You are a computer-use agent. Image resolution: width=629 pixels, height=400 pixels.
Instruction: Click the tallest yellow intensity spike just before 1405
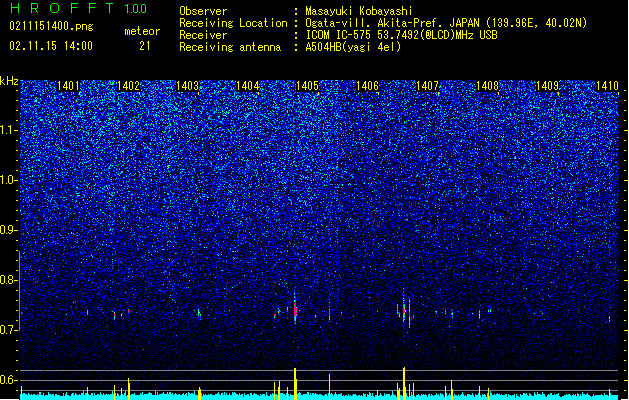295,384
